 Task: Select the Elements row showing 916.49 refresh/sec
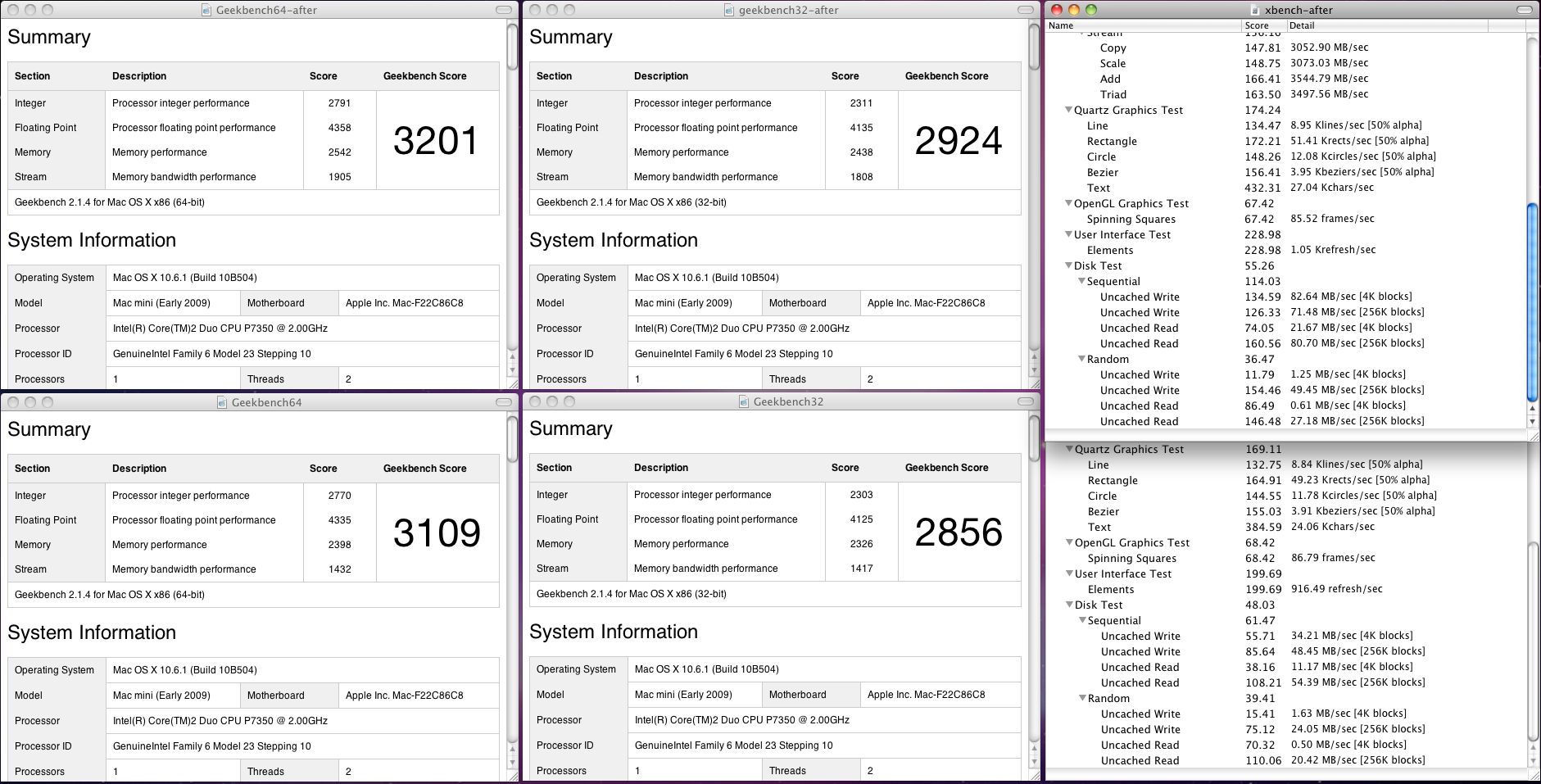(1286, 589)
